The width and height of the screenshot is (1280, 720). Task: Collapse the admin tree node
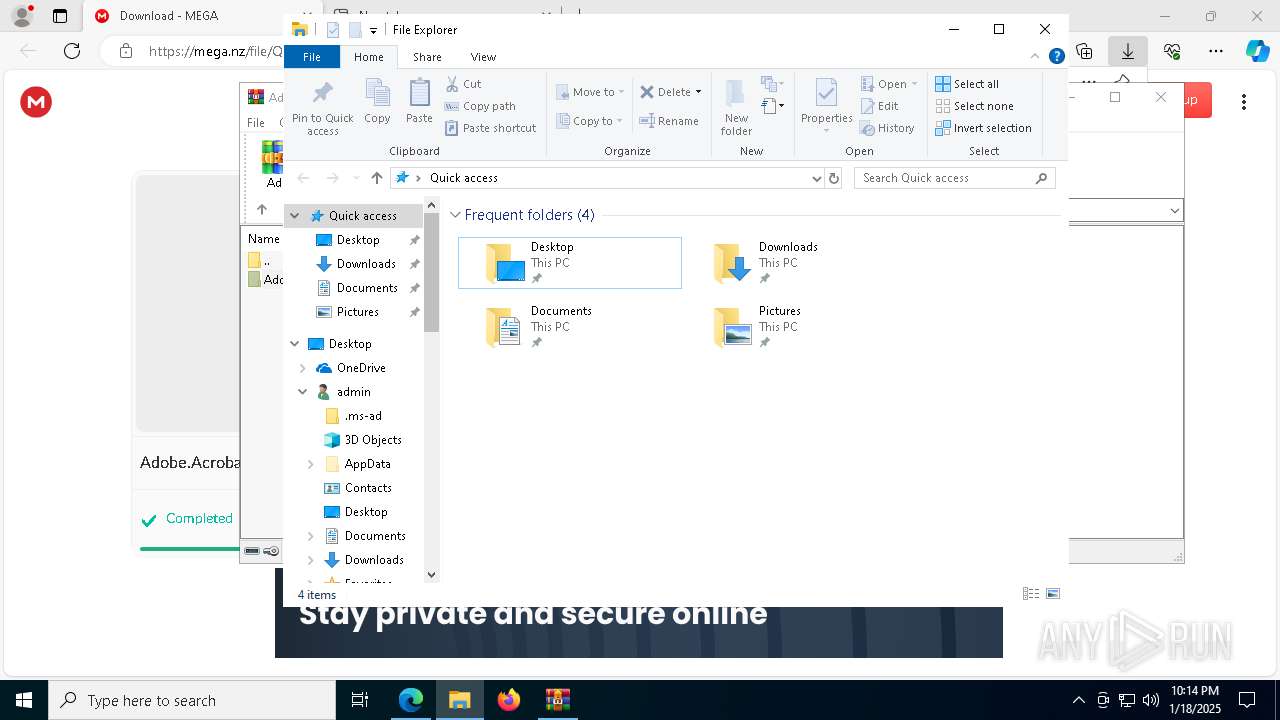click(303, 392)
